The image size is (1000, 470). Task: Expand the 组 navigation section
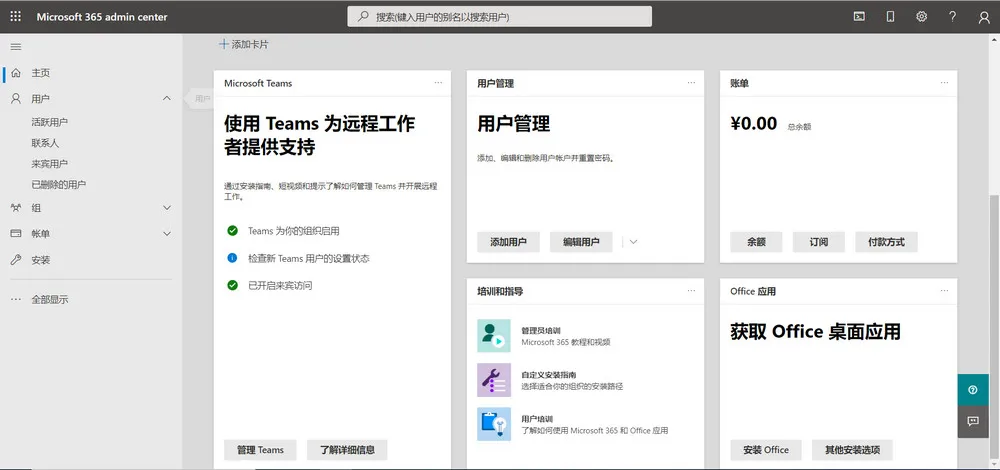click(167, 208)
